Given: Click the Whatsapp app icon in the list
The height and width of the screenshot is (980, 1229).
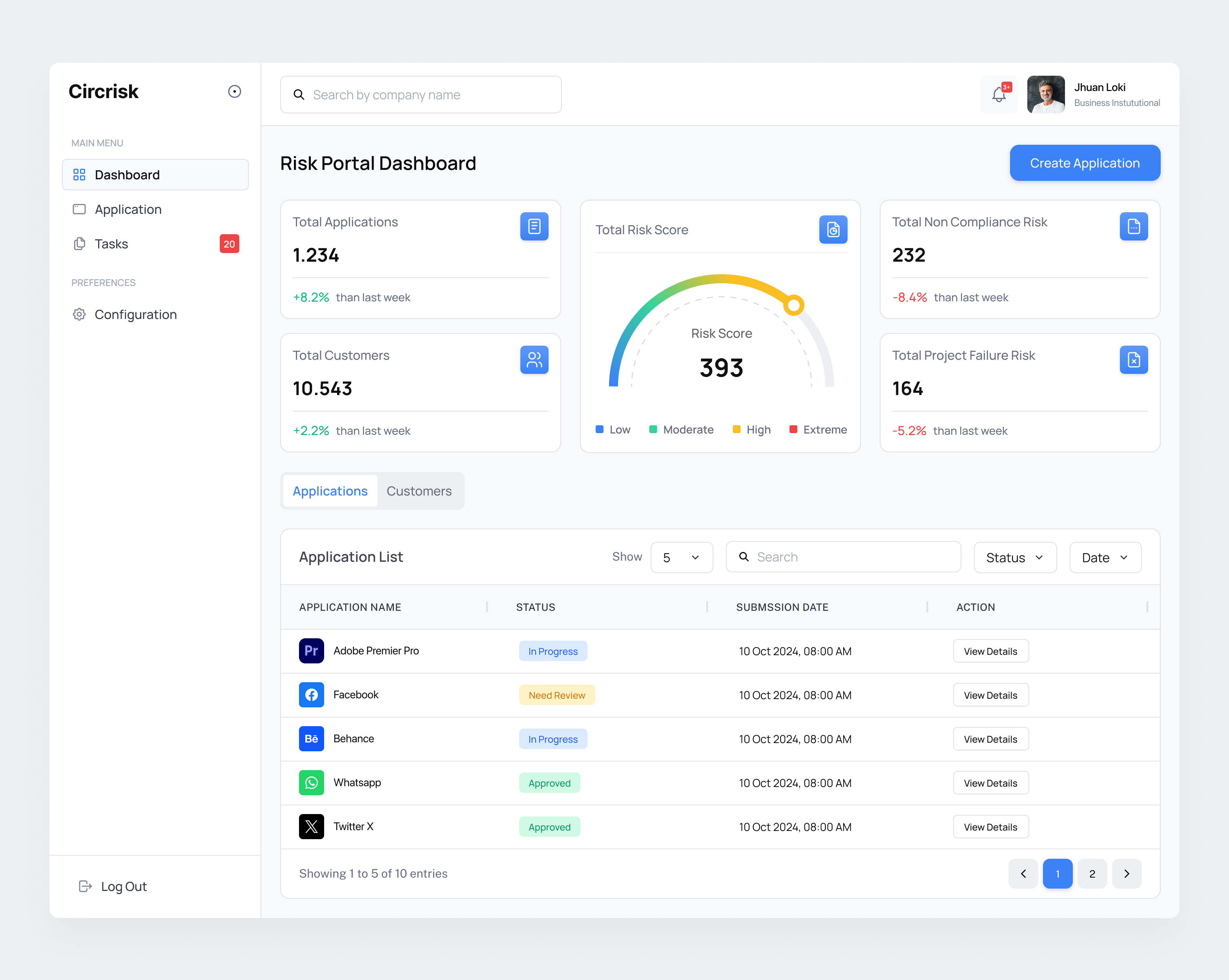Looking at the screenshot, I should click(x=311, y=782).
